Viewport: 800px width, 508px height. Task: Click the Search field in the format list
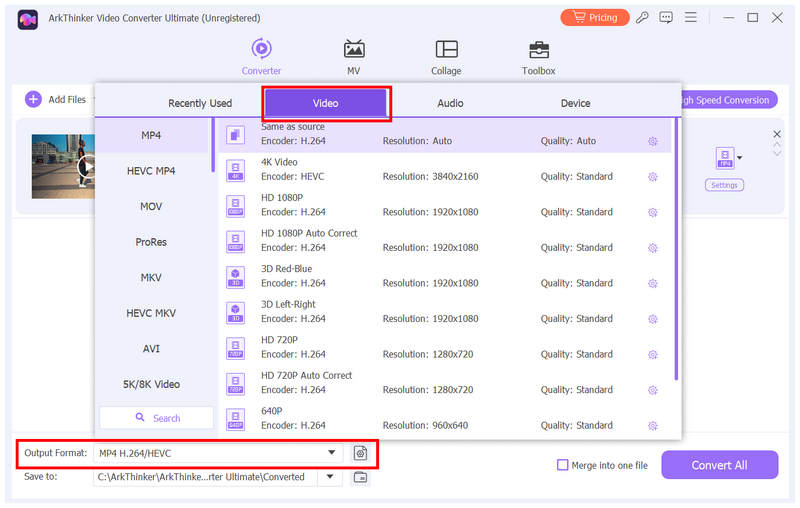(x=157, y=418)
